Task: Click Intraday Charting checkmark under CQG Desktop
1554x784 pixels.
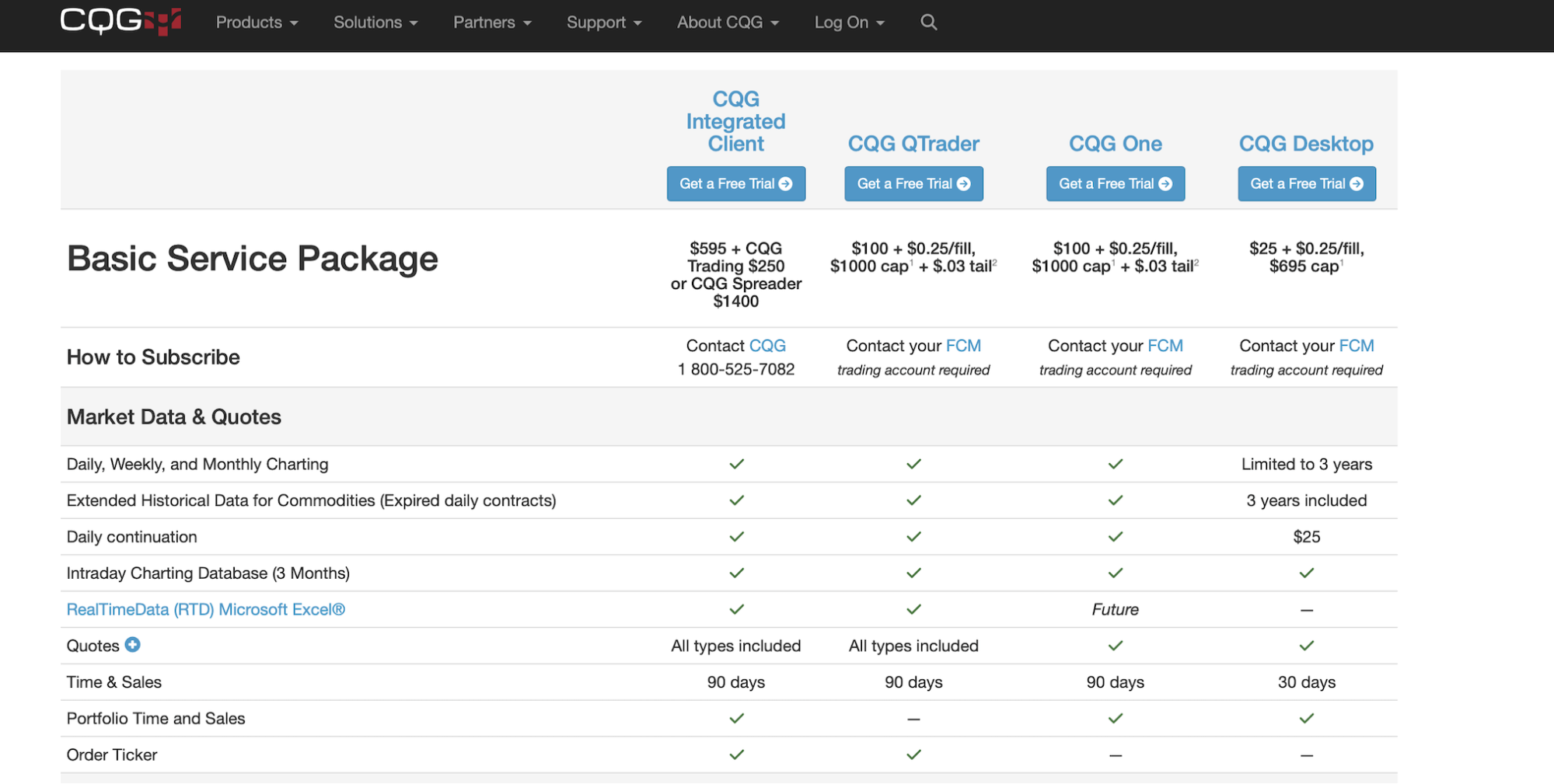Action: tap(1306, 573)
